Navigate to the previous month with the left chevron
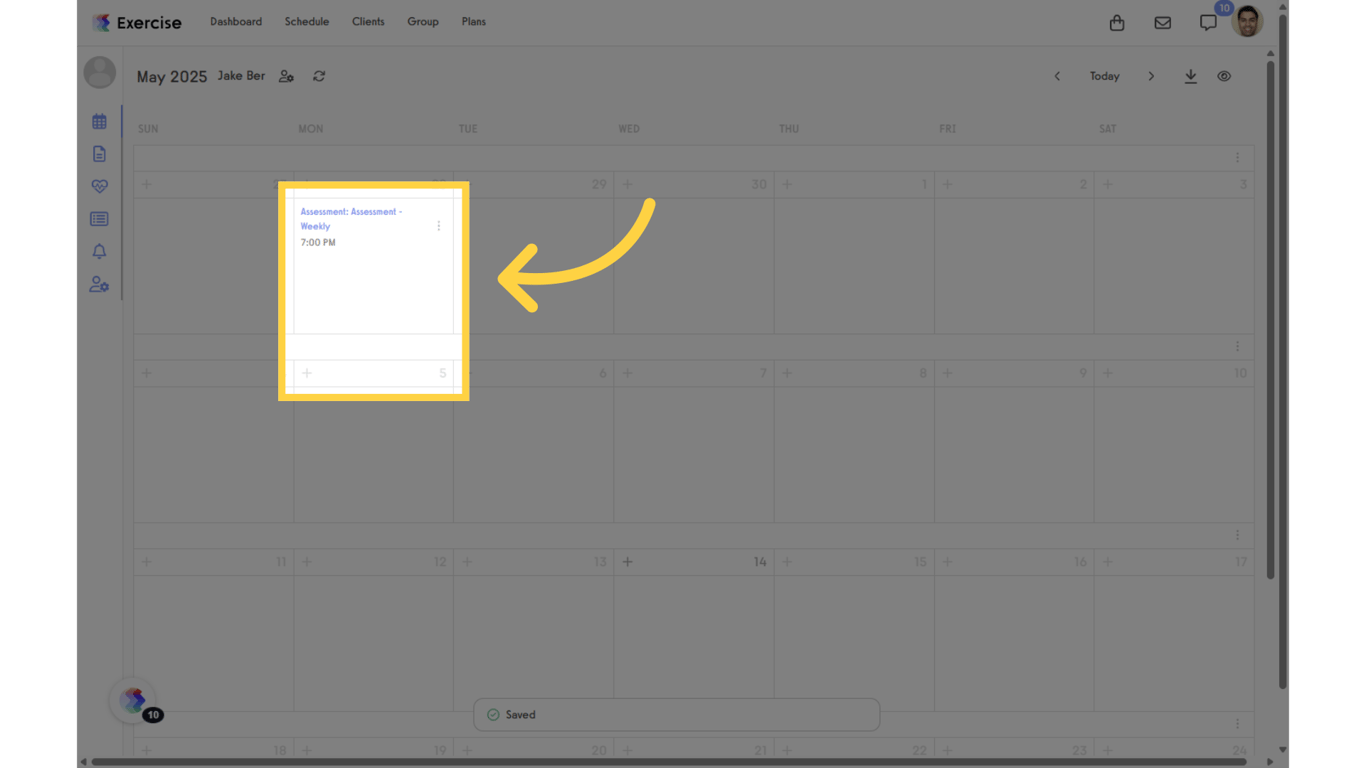 coord(1057,76)
